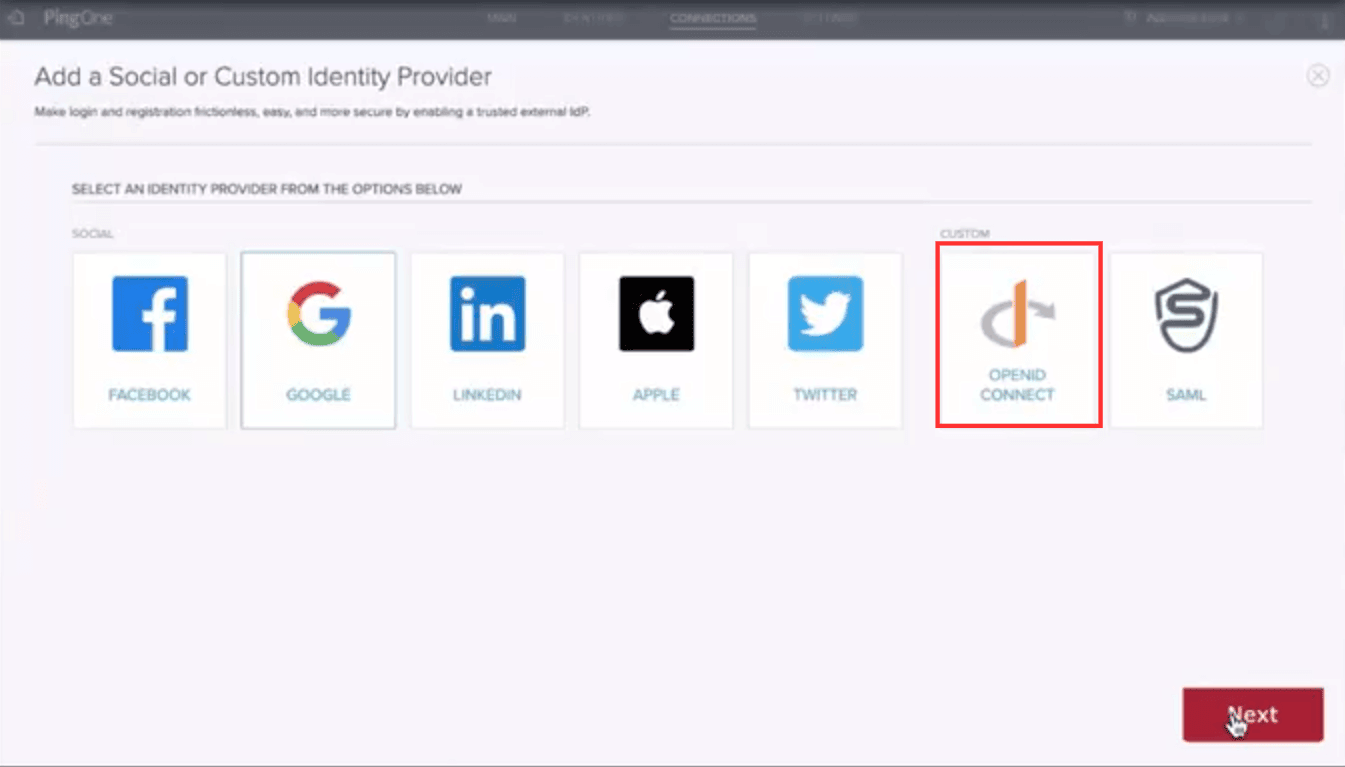1345x767 pixels.
Task: Click the LinkedIn provider icon
Action: (487, 313)
